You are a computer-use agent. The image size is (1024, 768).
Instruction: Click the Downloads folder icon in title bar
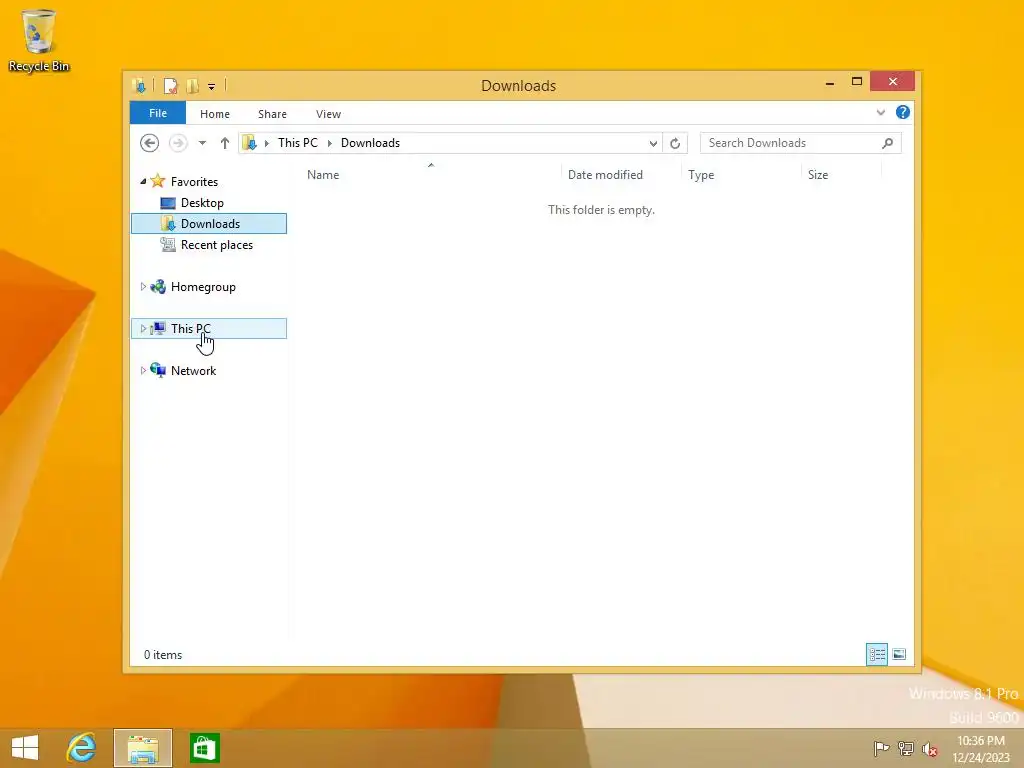(138, 86)
